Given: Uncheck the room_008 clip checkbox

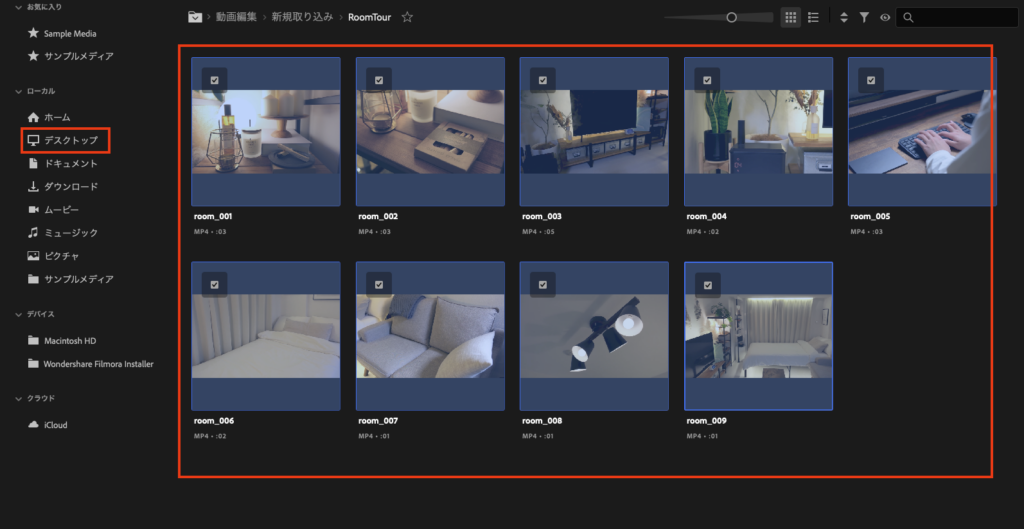Looking at the screenshot, I should (x=543, y=285).
